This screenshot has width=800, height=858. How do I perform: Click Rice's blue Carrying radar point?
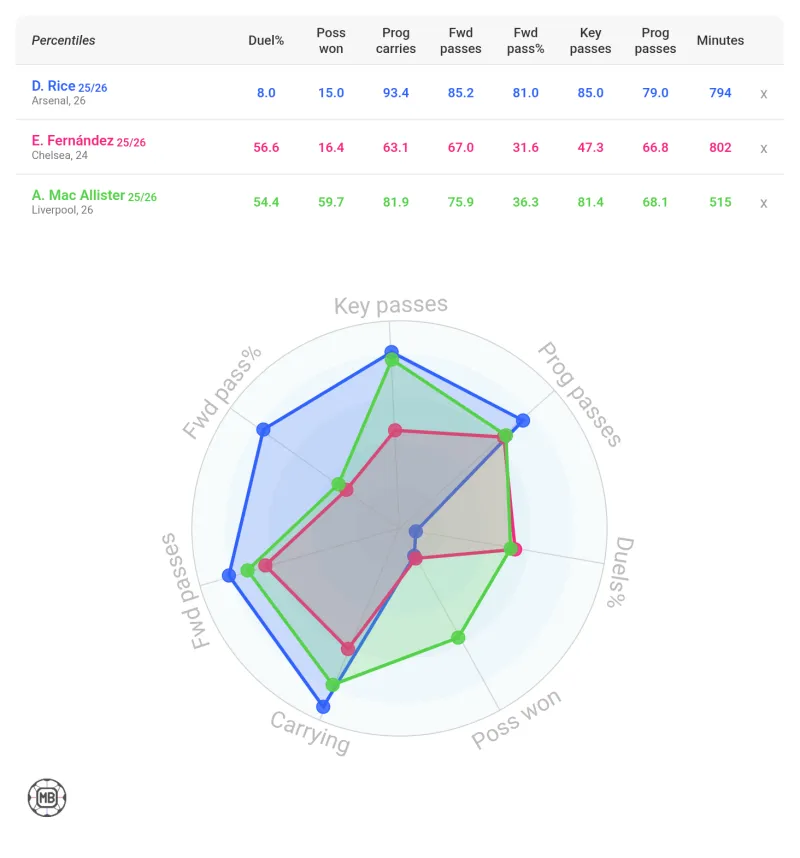(322, 706)
